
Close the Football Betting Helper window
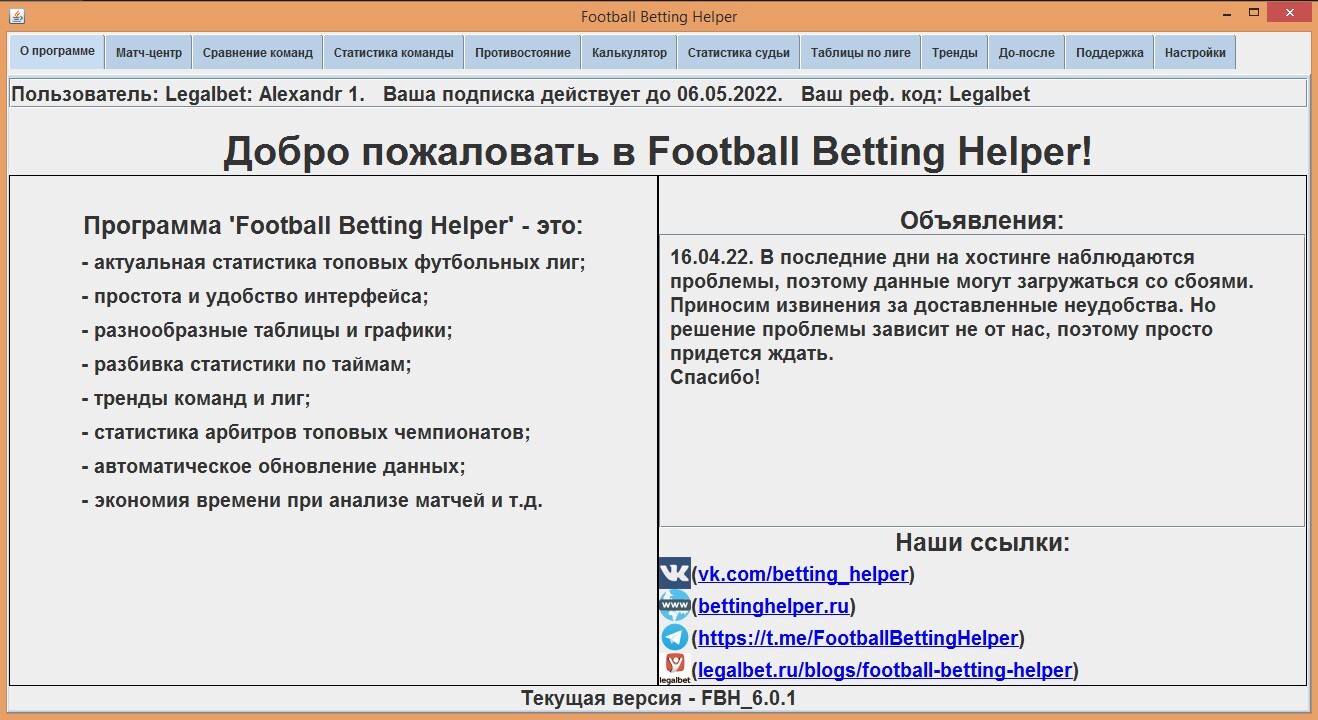pos(1289,12)
